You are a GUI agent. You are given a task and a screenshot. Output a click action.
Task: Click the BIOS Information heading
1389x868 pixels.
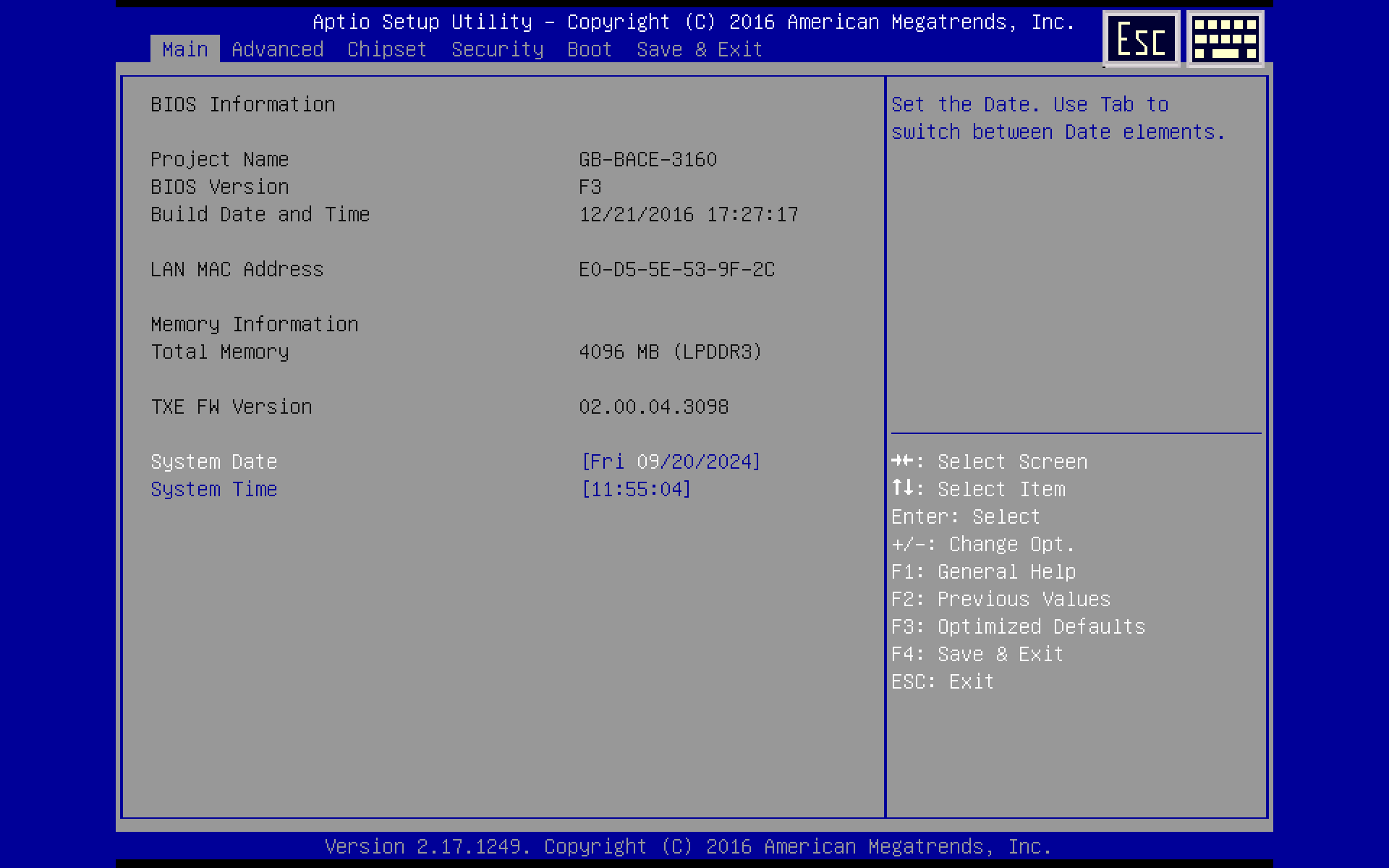[x=243, y=104]
